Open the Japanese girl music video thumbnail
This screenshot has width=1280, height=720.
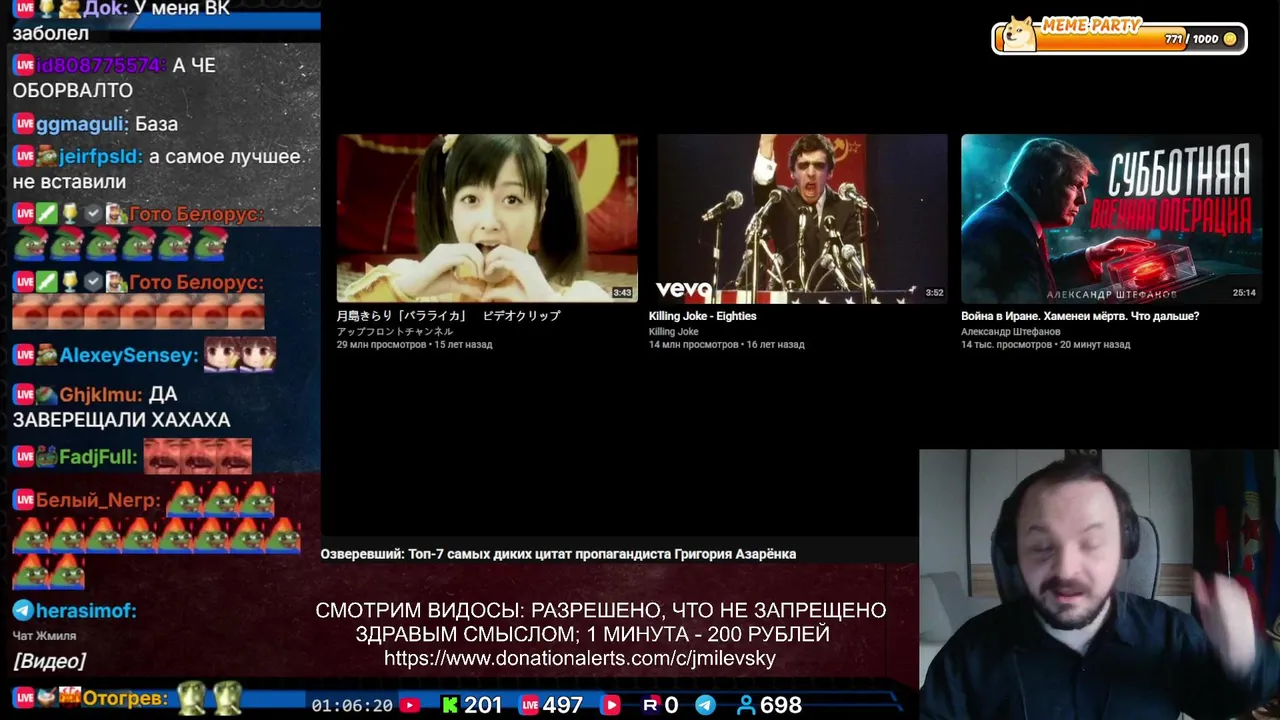487,218
